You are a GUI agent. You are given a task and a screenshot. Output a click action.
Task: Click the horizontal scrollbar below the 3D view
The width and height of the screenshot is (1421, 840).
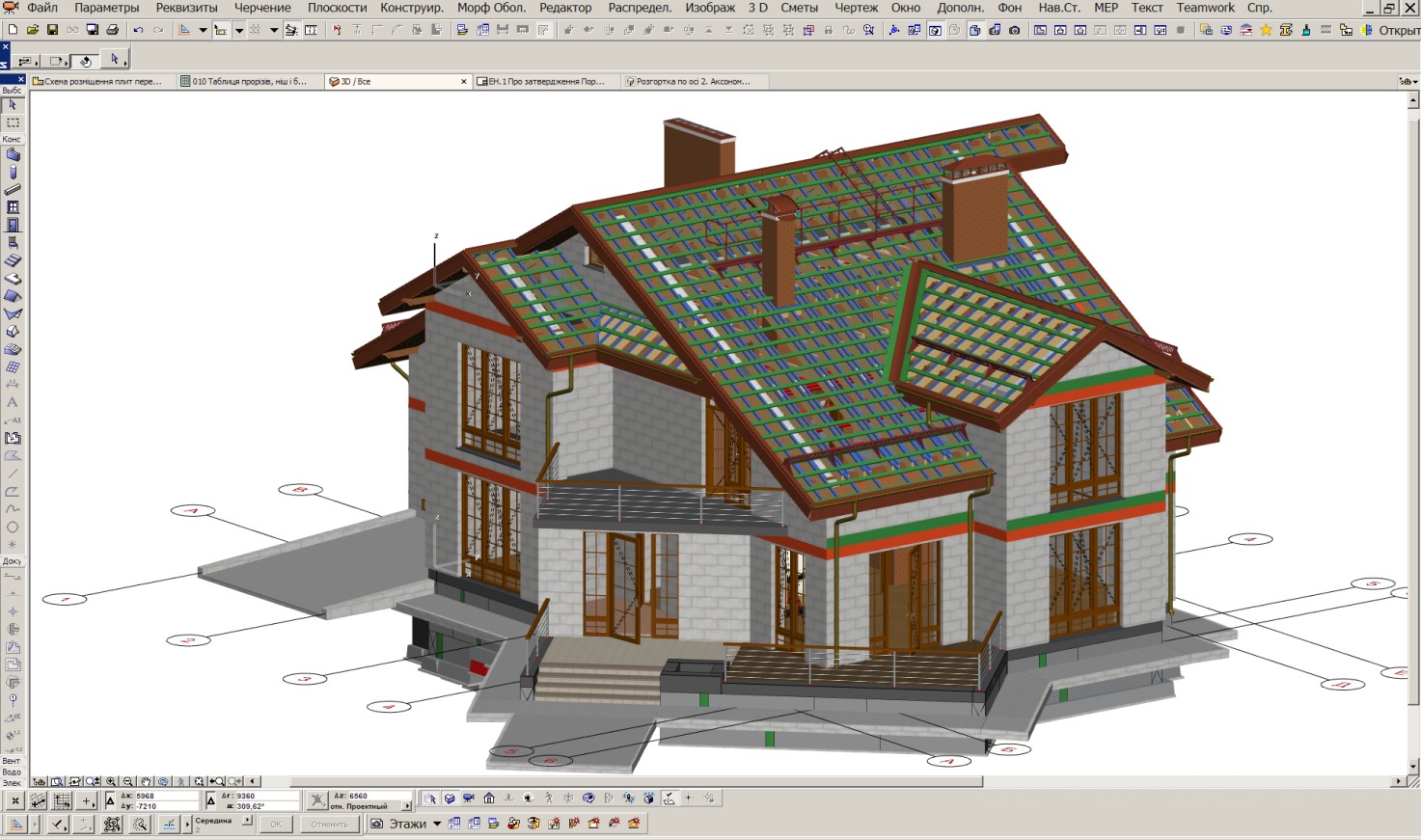click(x=637, y=781)
